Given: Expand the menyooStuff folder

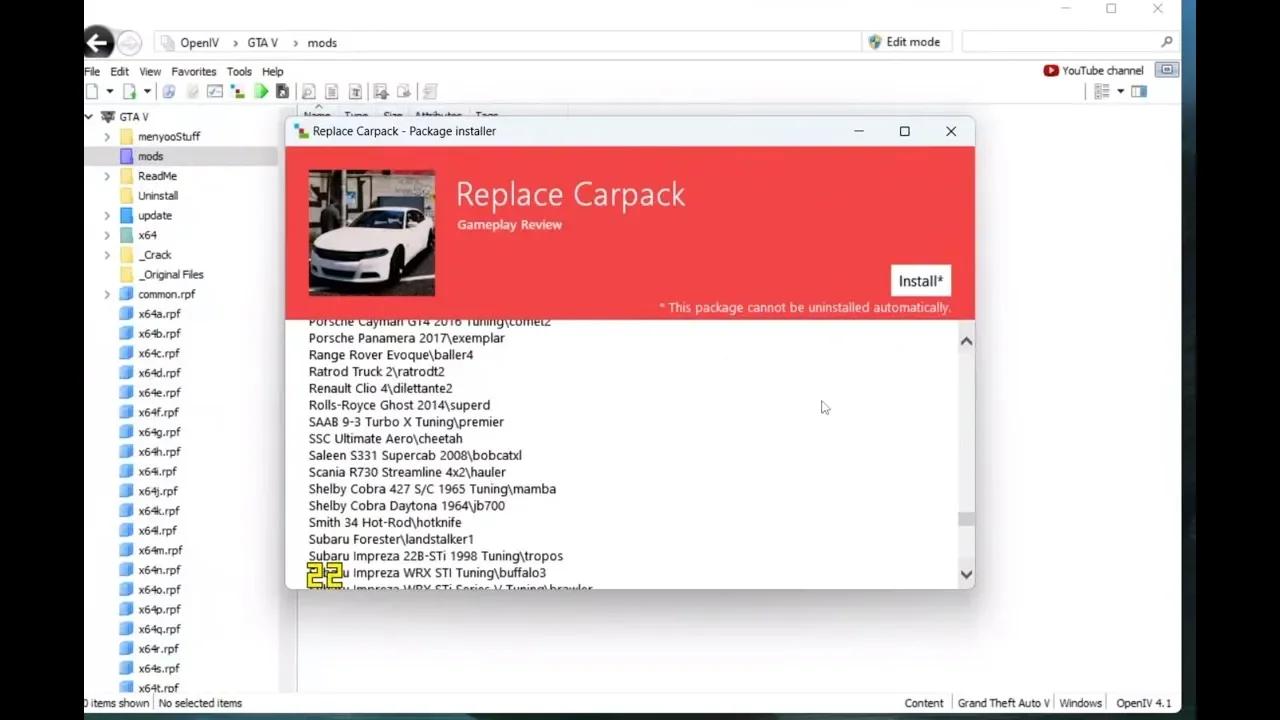Looking at the screenshot, I should tap(107, 136).
